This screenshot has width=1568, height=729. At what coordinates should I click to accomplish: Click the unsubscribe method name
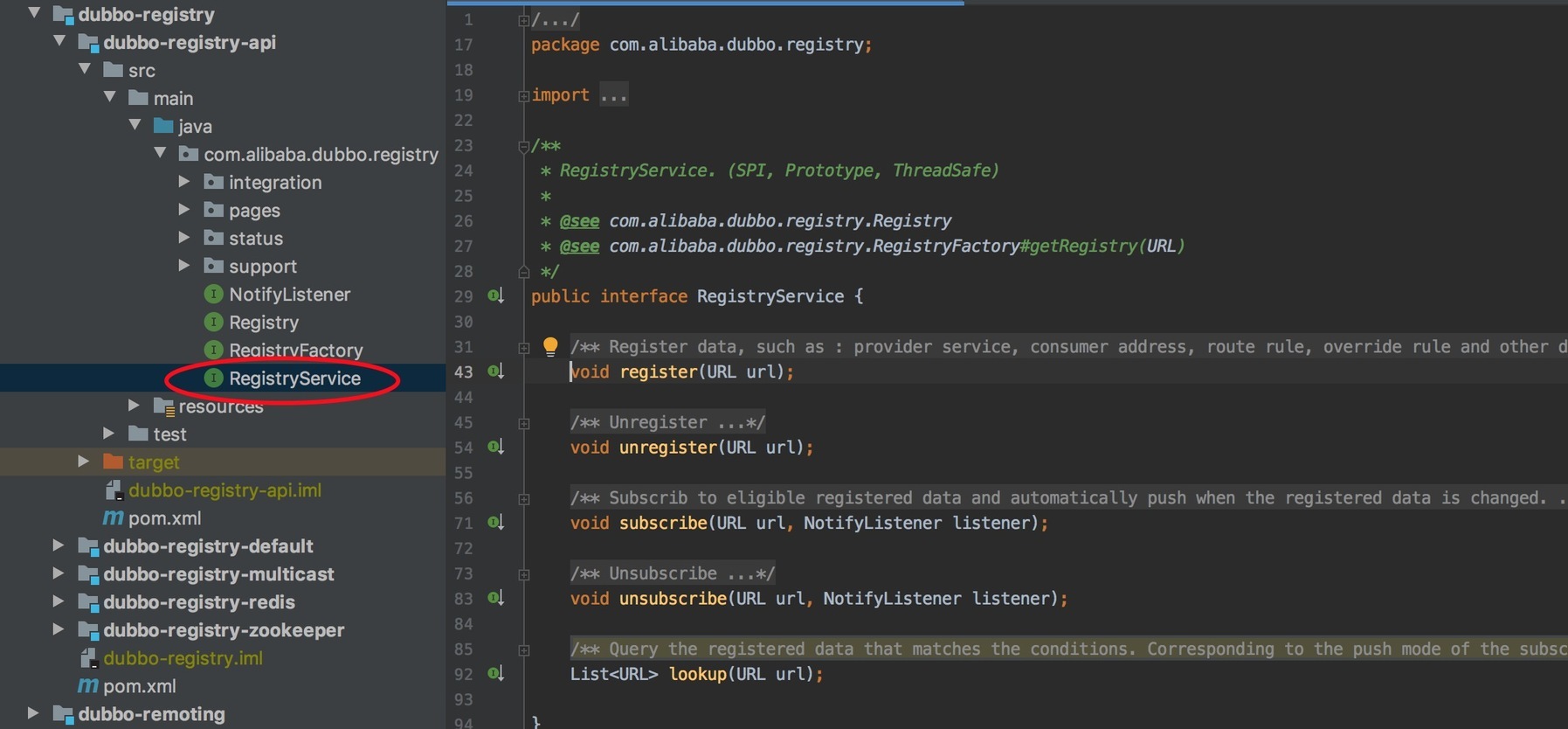[673, 599]
